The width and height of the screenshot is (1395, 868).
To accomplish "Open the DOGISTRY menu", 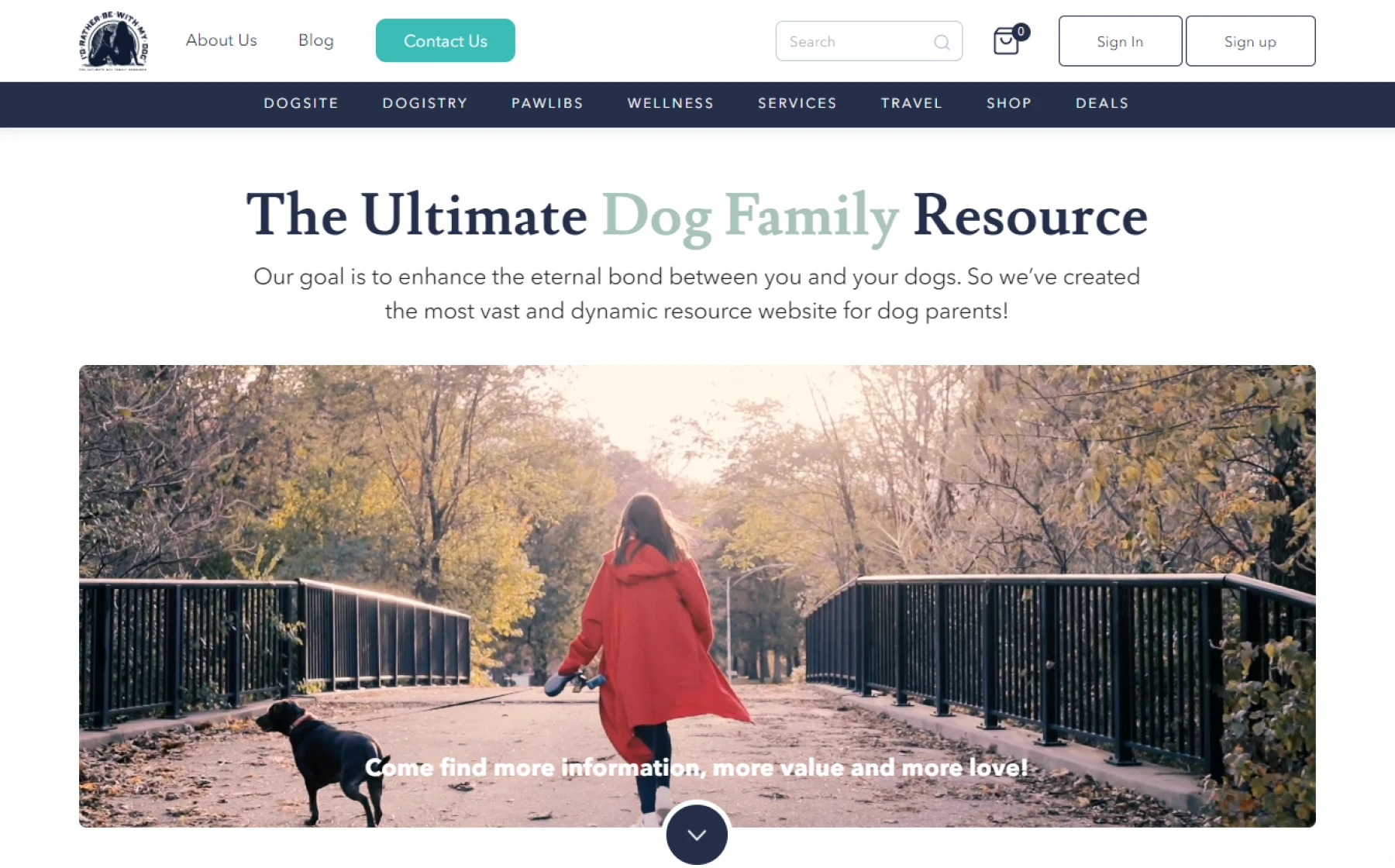I will (x=425, y=103).
